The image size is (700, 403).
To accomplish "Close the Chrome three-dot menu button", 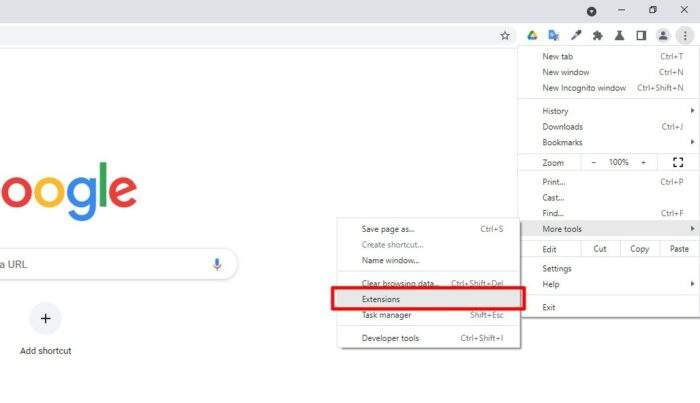I will pos(685,36).
